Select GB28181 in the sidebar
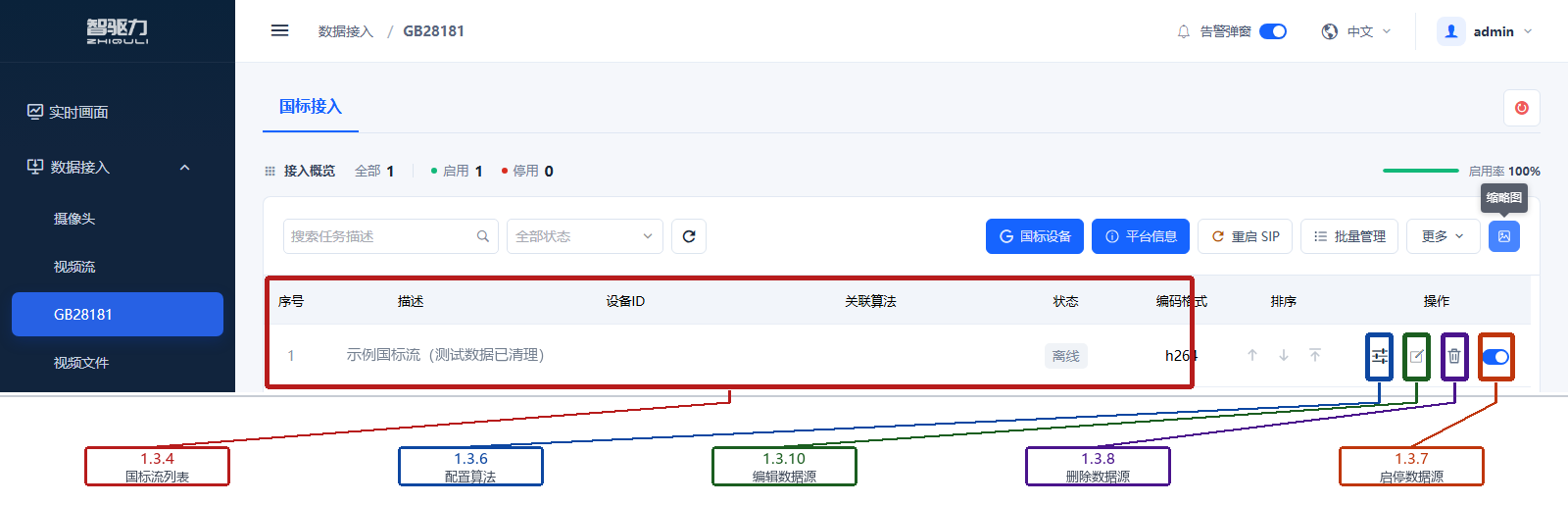The width and height of the screenshot is (1568, 505). (x=118, y=314)
